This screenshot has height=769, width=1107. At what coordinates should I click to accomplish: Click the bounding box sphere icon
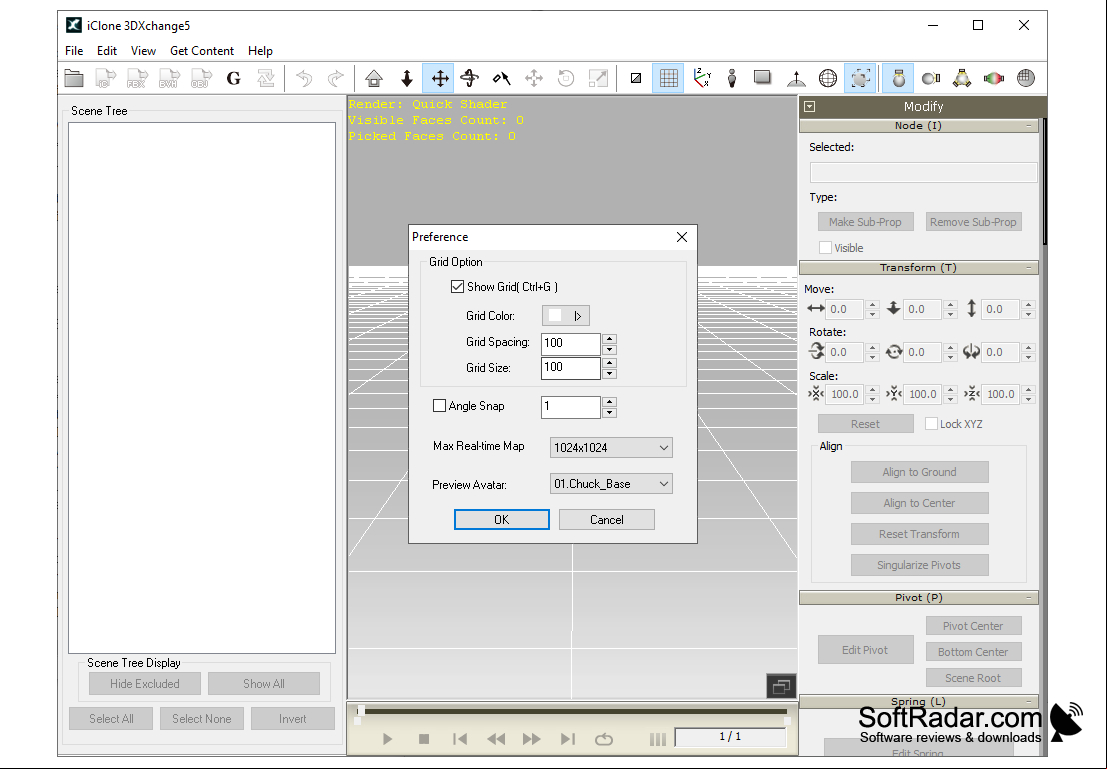(861, 78)
